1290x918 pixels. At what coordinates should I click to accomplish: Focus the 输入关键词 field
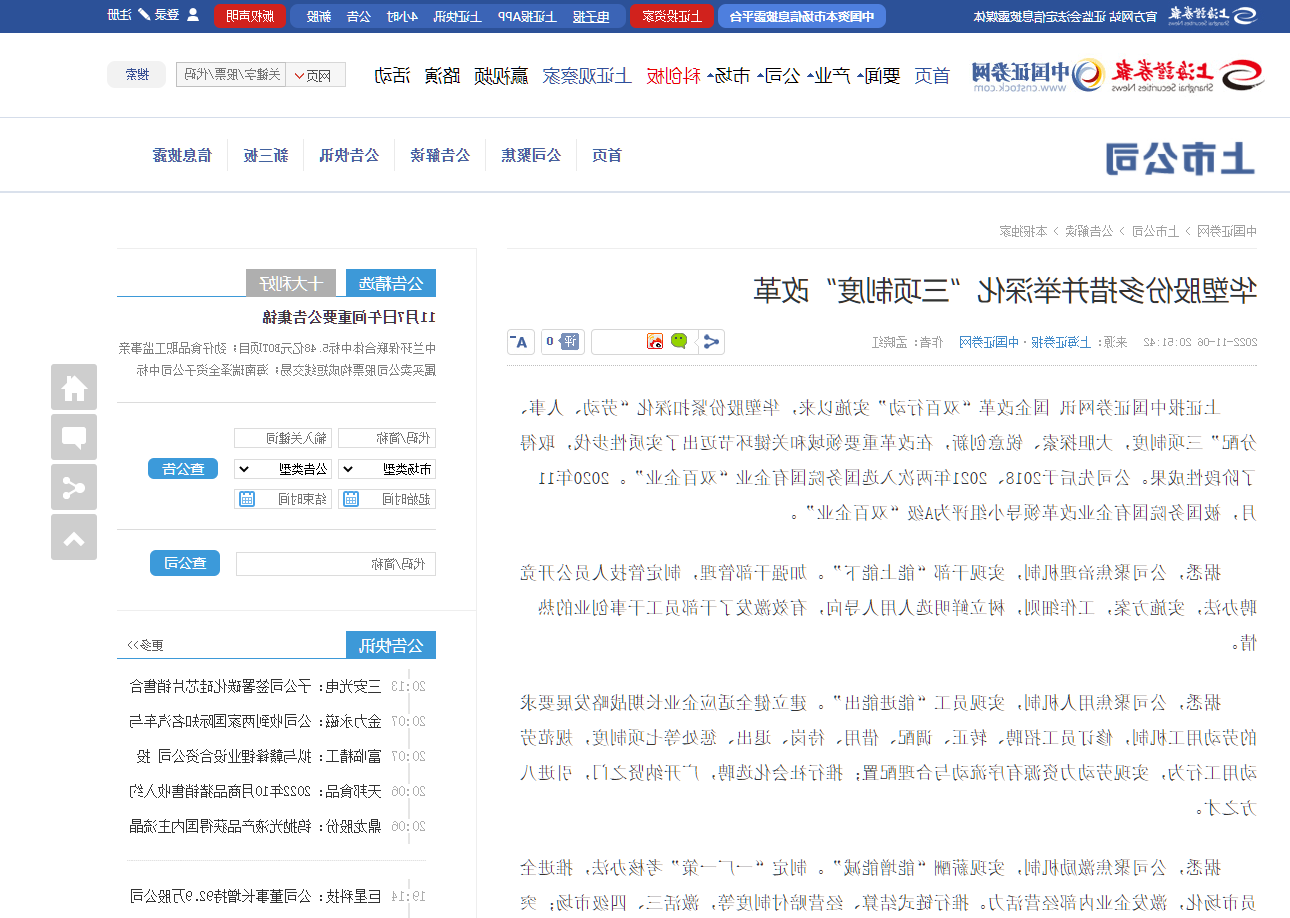coord(284,438)
